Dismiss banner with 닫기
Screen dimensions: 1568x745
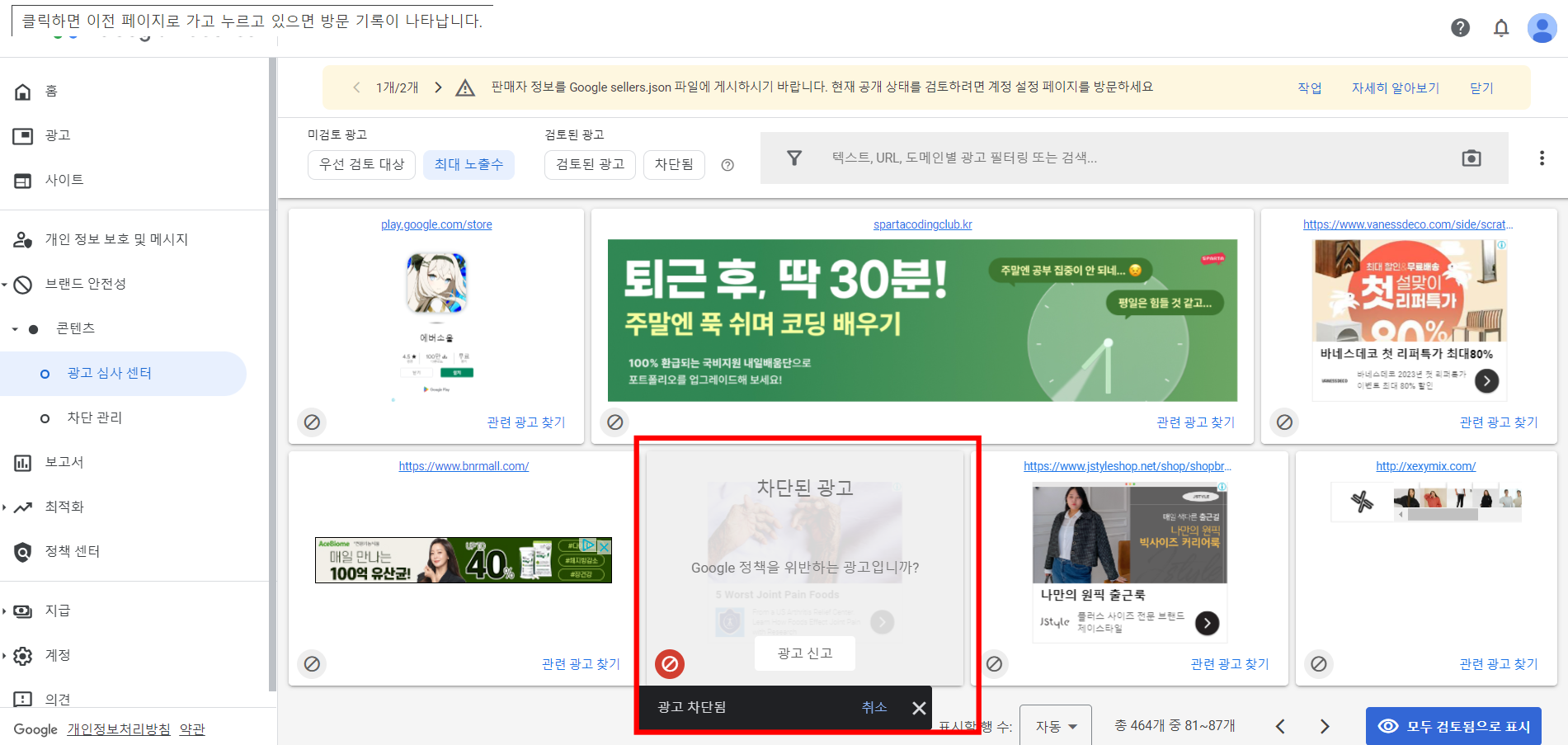point(1481,87)
